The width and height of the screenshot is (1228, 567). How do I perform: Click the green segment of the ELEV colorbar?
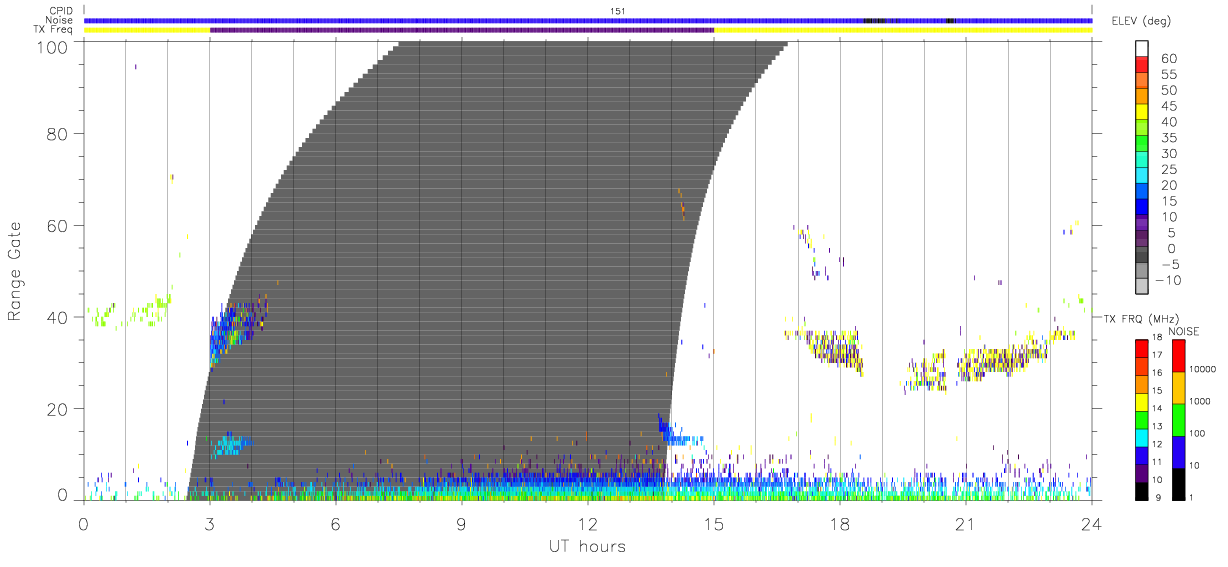click(1142, 143)
